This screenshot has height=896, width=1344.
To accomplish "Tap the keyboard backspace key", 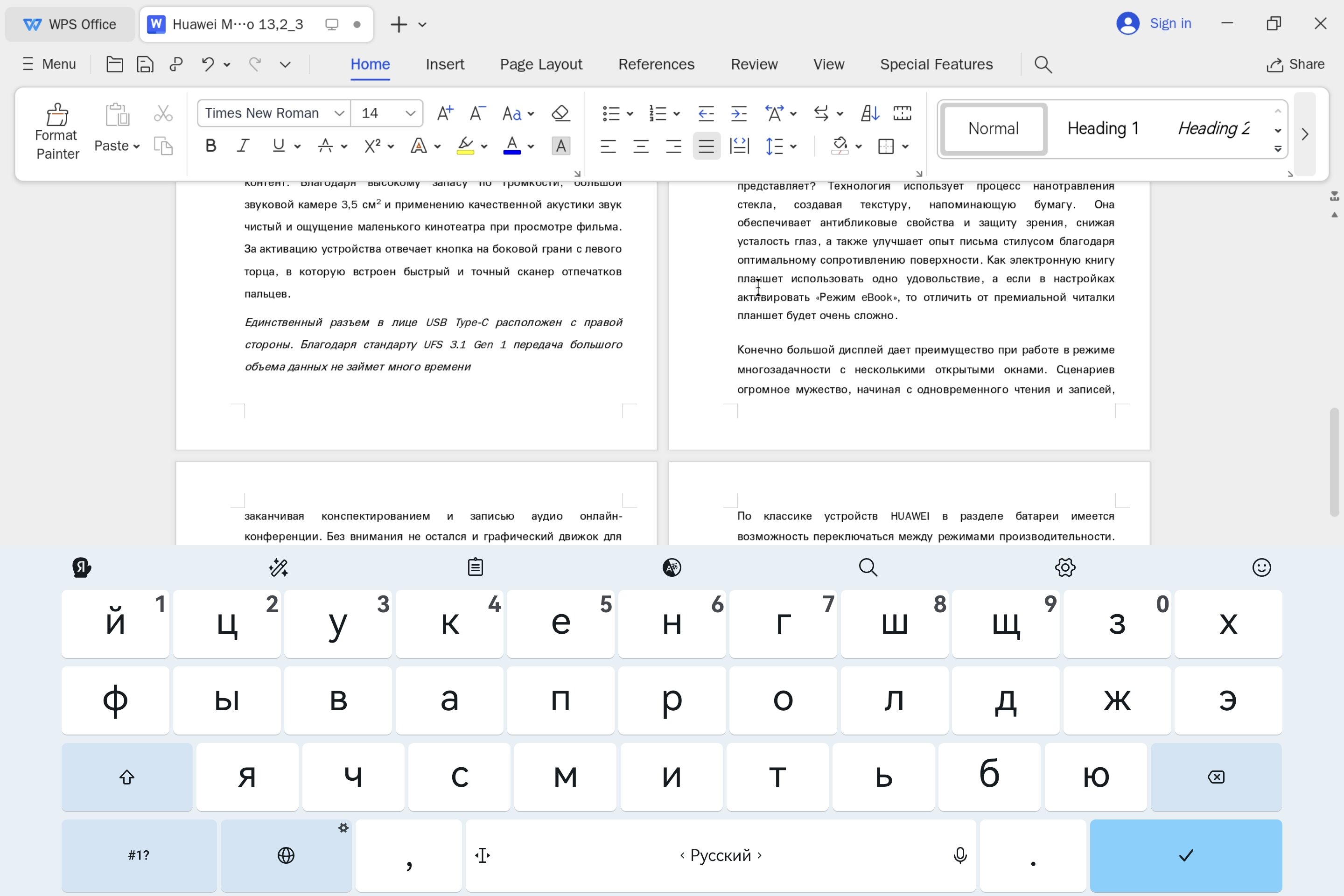I will [x=1216, y=777].
